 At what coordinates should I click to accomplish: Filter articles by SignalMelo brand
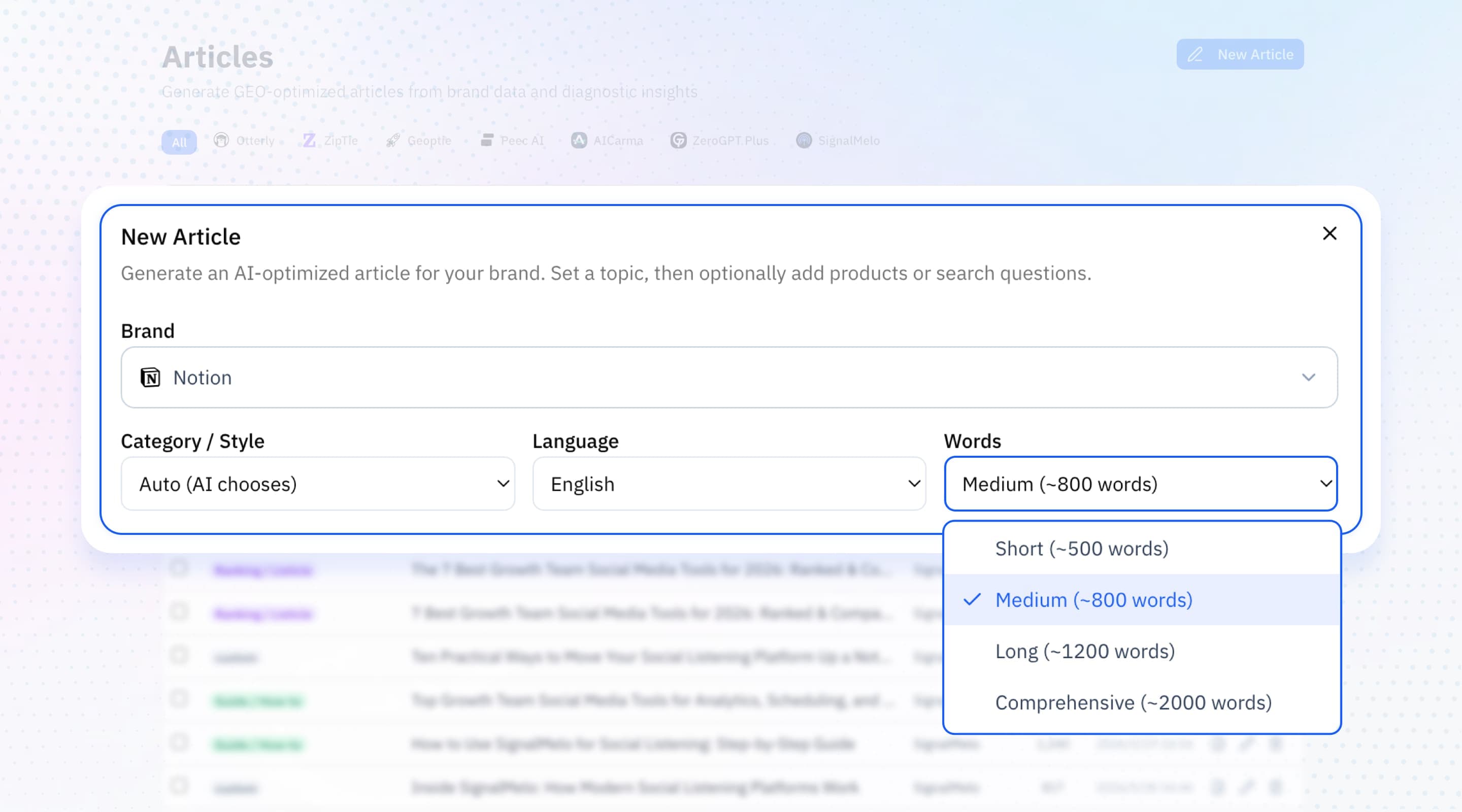coord(838,140)
